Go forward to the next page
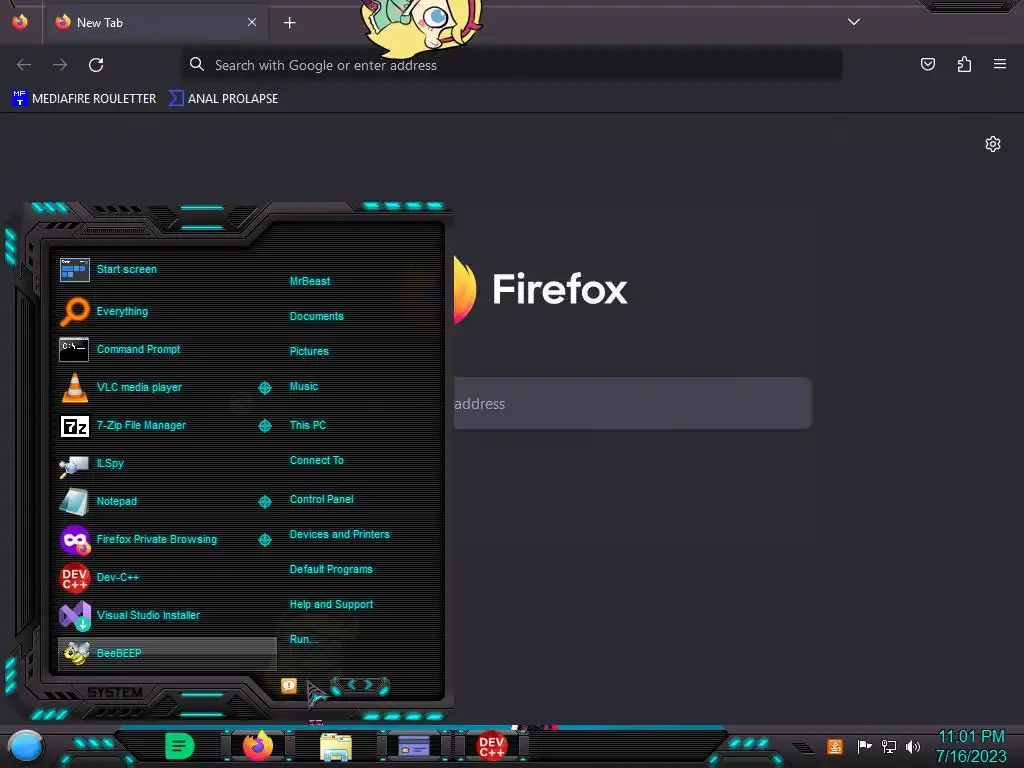 (x=60, y=65)
